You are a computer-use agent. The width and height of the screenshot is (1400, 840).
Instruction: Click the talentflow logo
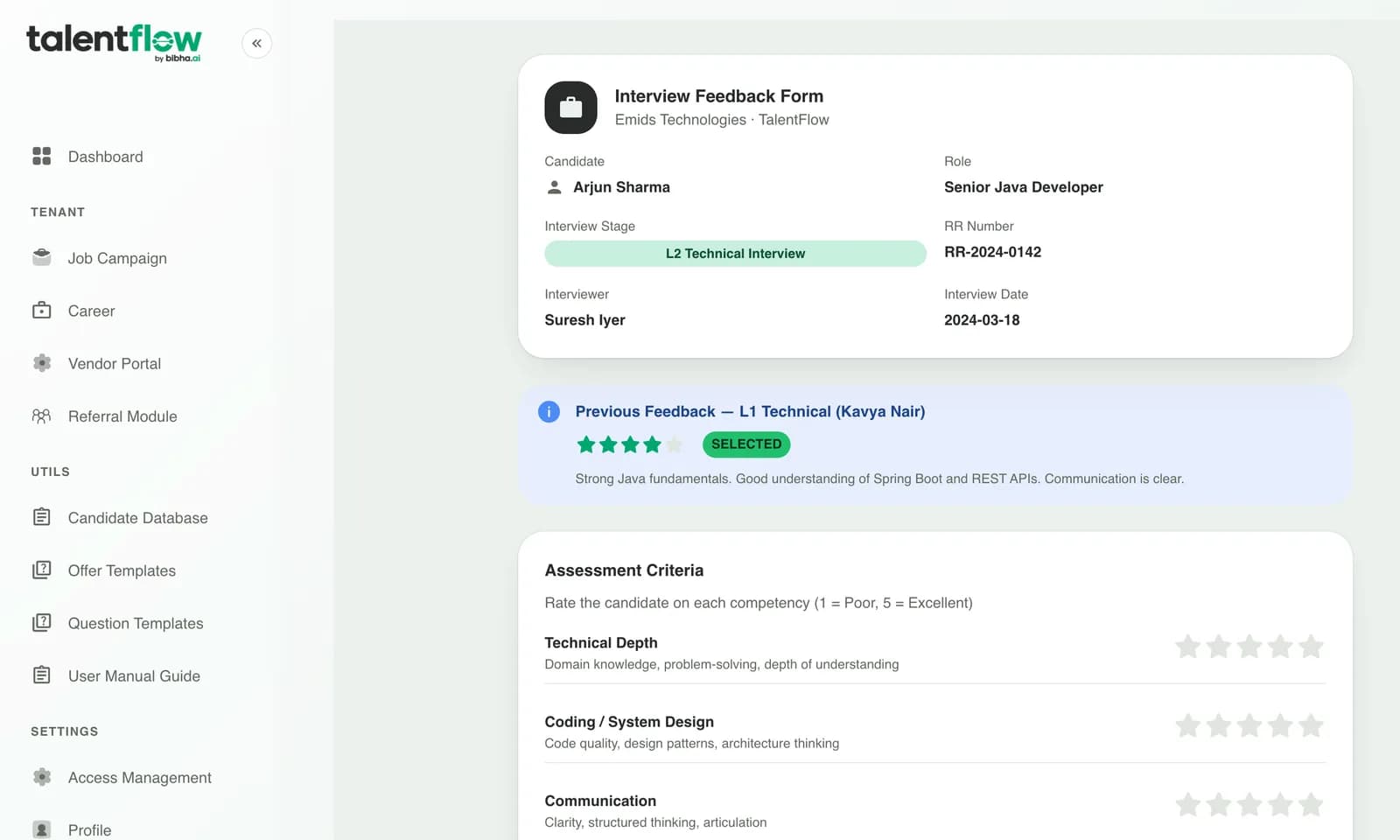coord(114,42)
